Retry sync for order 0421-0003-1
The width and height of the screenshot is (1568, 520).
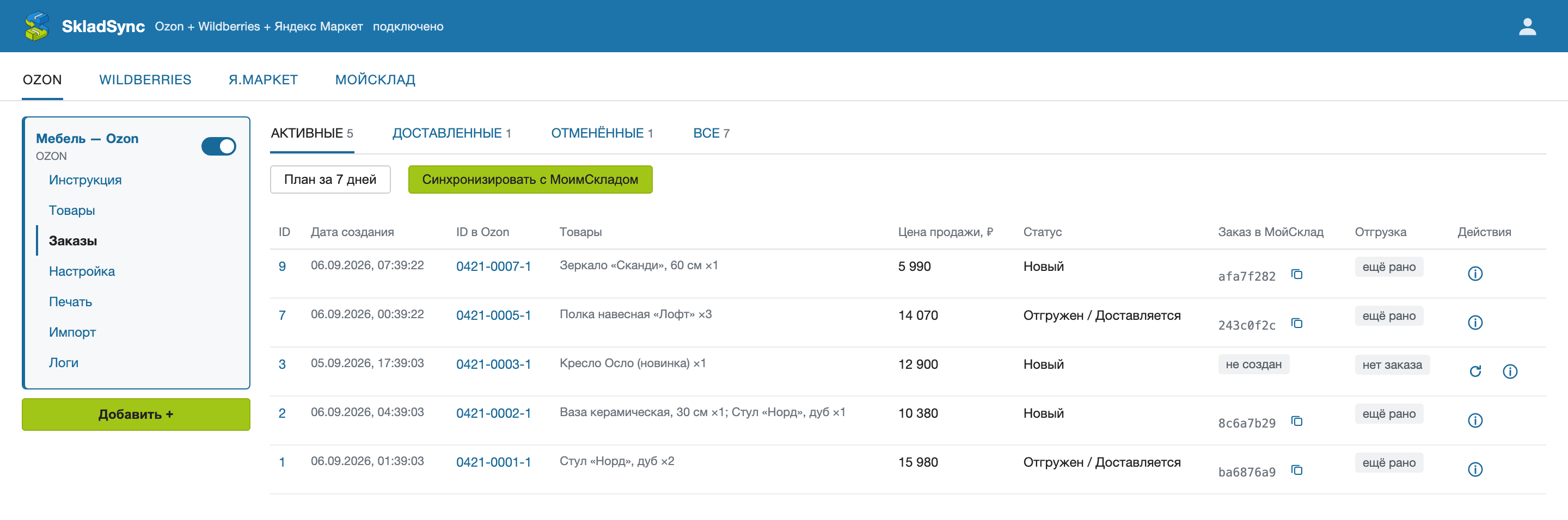(x=1475, y=372)
